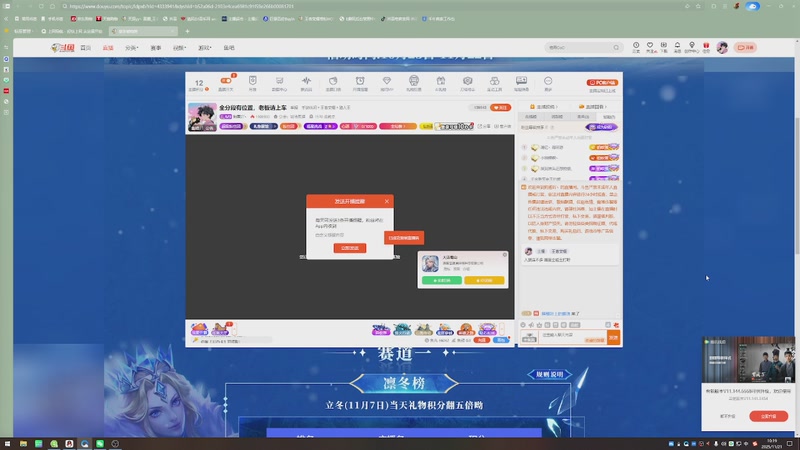Screen dimensions: 800x450
Task: Expand the 分类 category dropdown
Action: pyautogui.click(x=131, y=48)
